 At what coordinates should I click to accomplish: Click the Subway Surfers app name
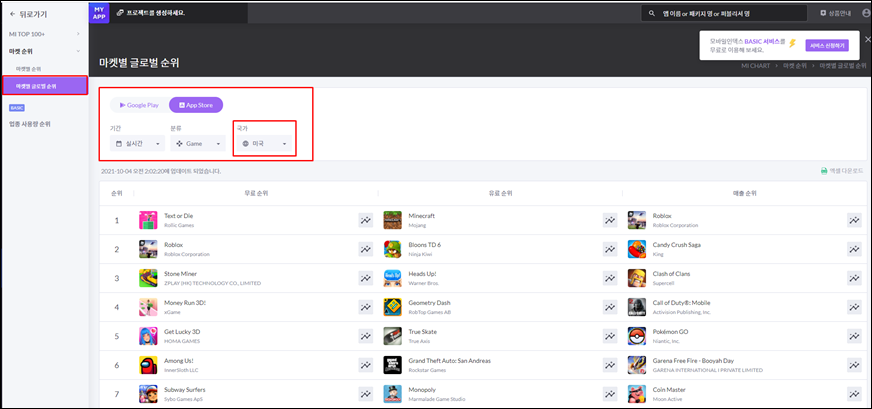pyautogui.click(x=185, y=390)
